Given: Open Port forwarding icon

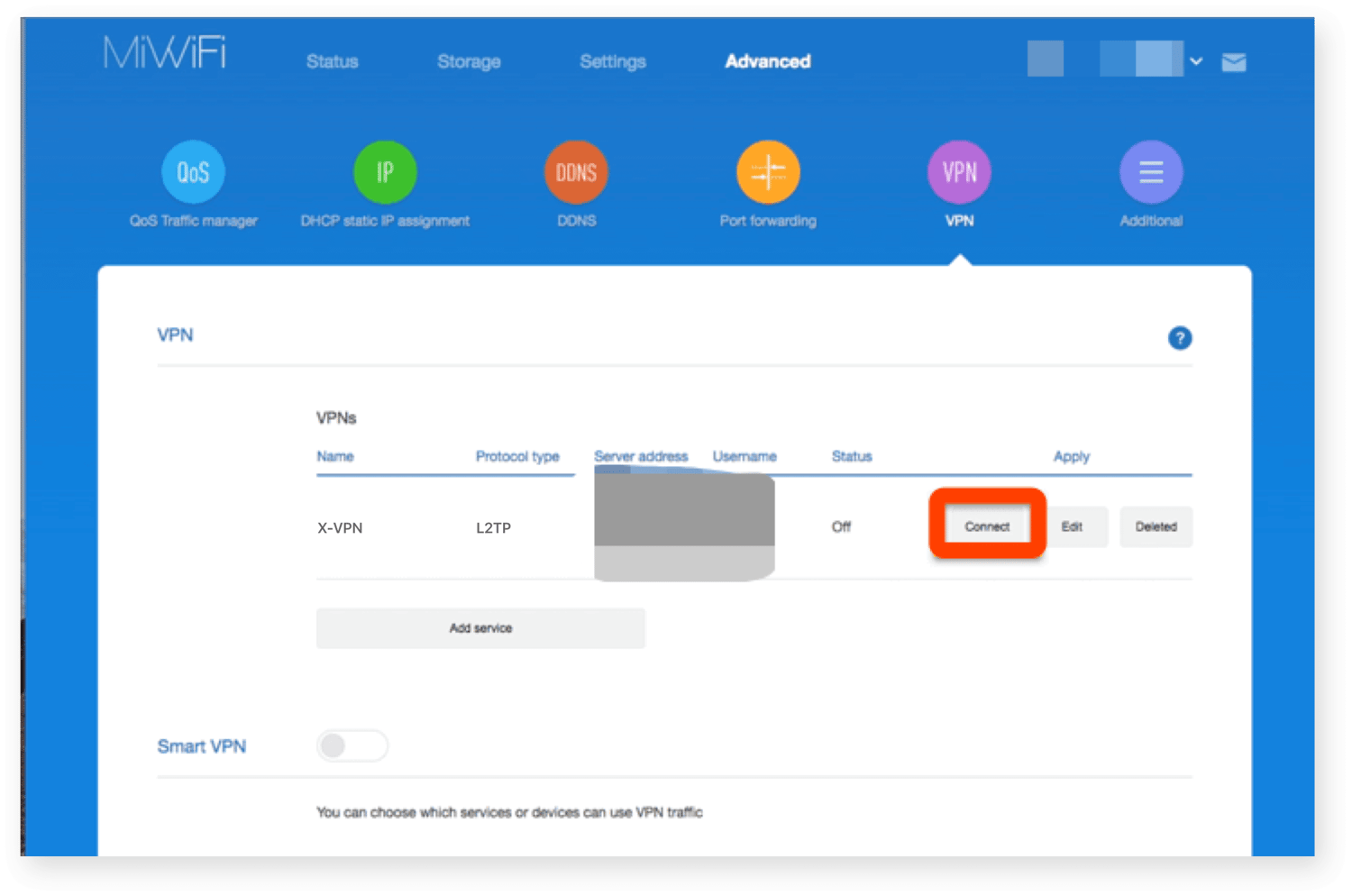Looking at the screenshot, I should pyautogui.click(x=768, y=172).
